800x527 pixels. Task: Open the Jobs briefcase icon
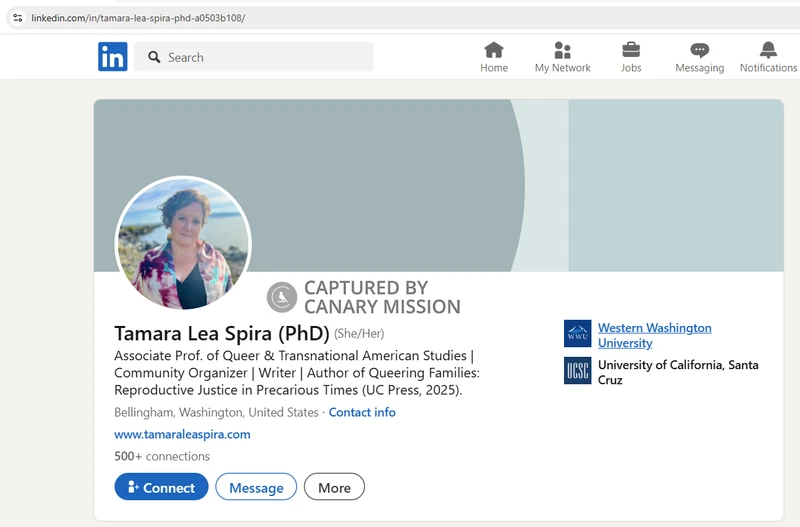(631, 50)
